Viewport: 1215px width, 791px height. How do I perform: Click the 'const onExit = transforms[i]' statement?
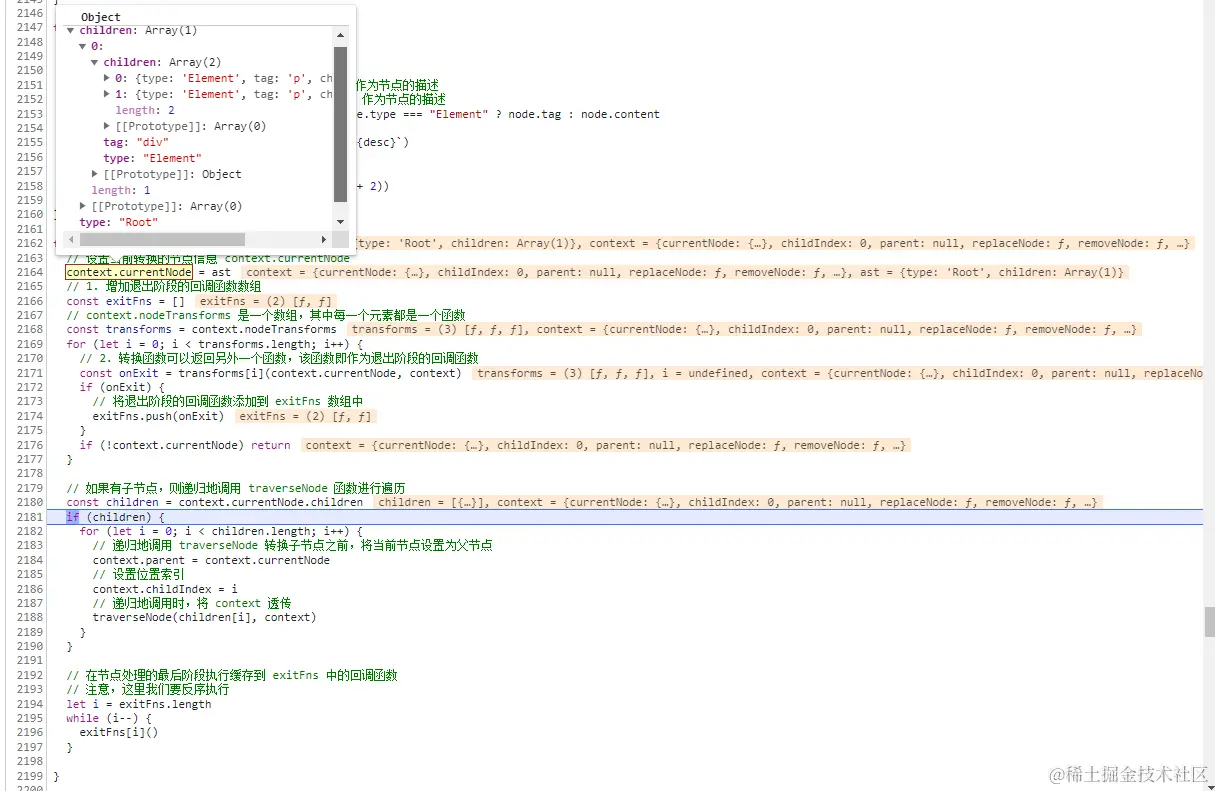point(270,373)
